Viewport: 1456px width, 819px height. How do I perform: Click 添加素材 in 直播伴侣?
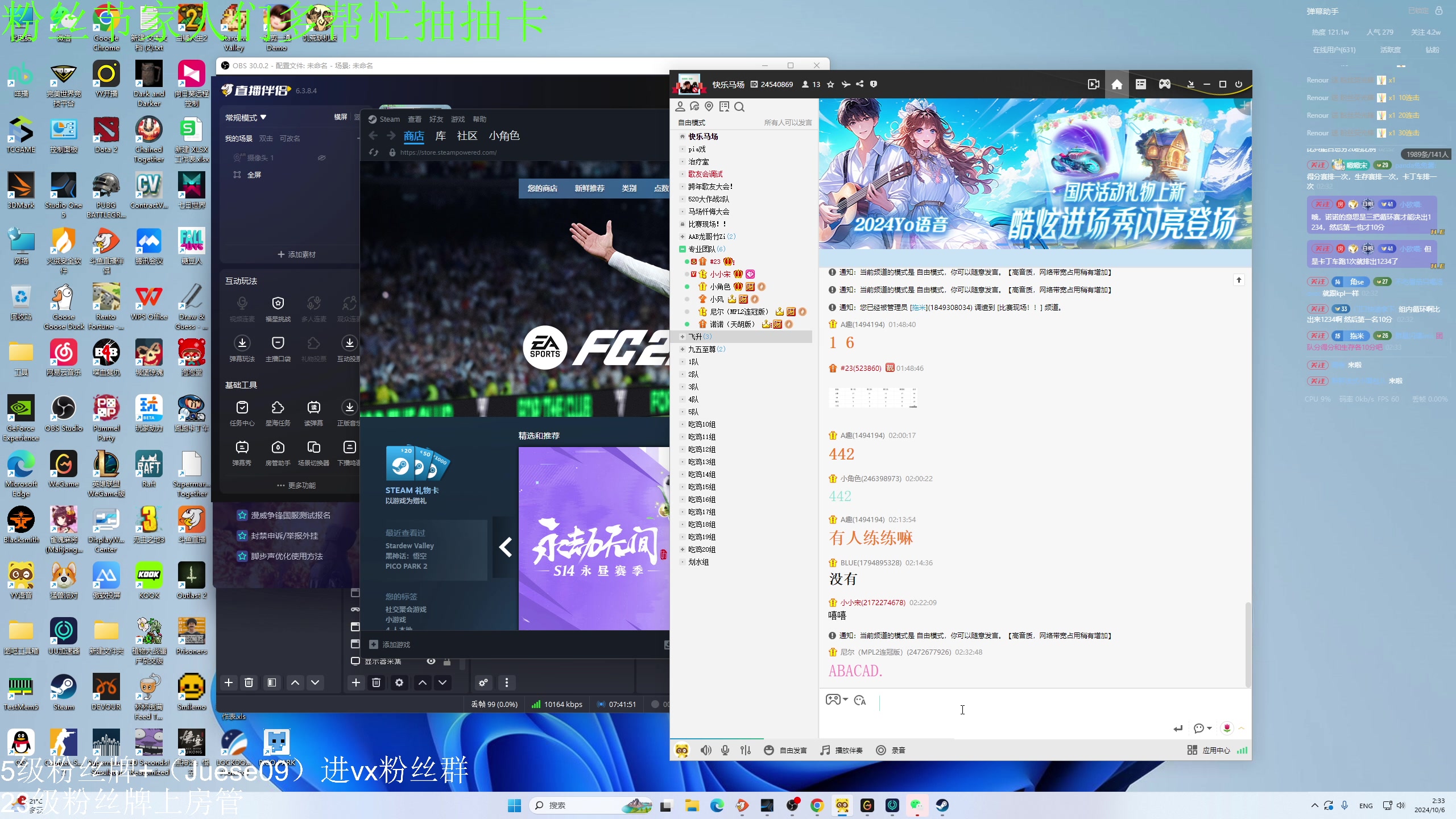(x=296, y=254)
